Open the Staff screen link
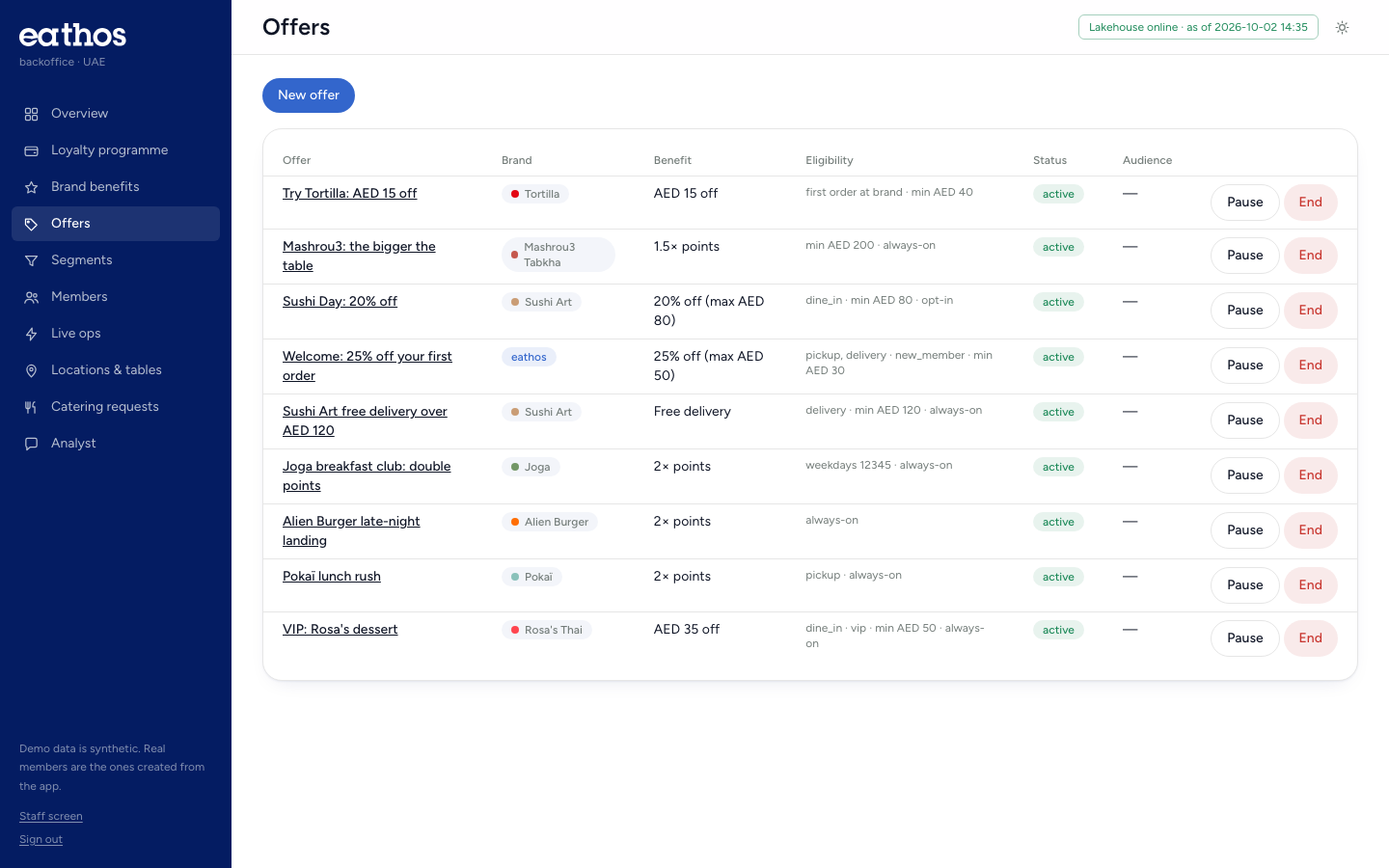The width and height of the screenshot is (1389, 868). [x=51, y=817]
